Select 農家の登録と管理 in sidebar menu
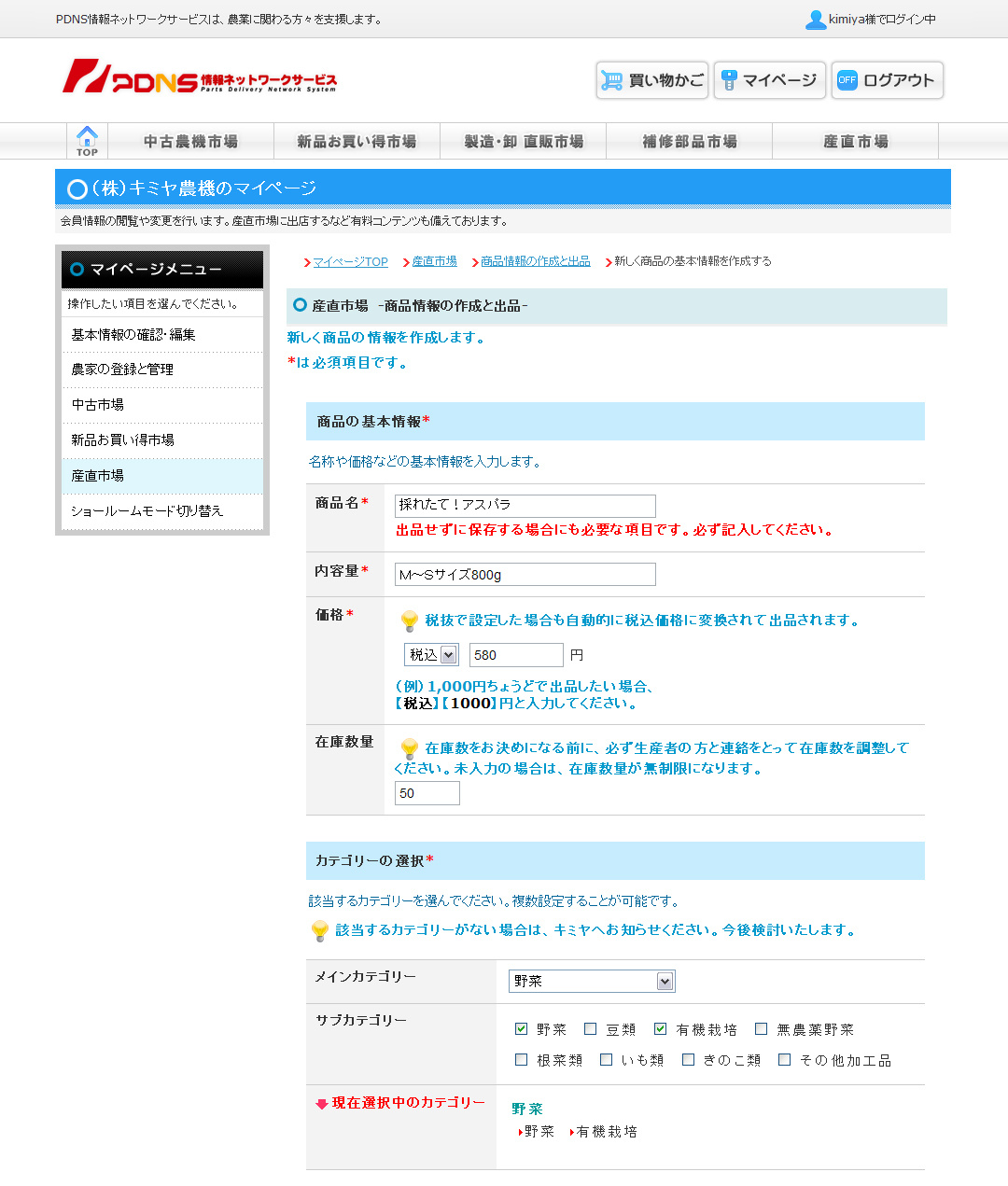 [x=122, y=370]
